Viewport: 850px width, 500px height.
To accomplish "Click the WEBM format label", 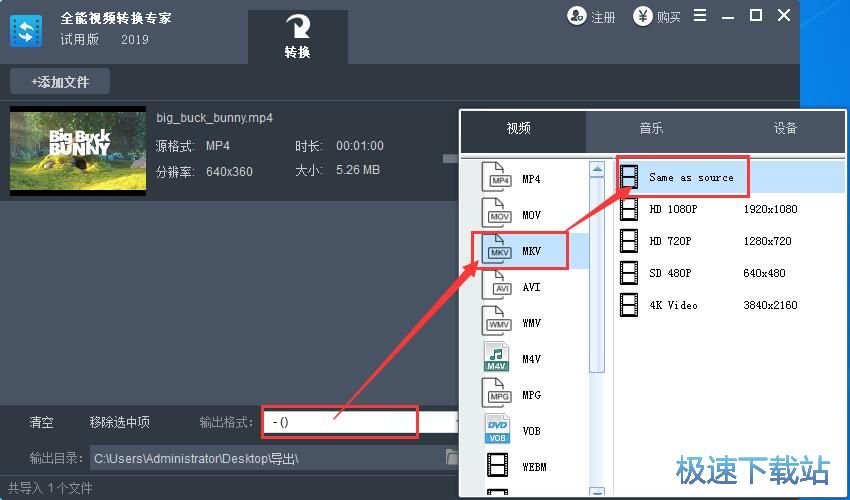I will tap(534, 467).
